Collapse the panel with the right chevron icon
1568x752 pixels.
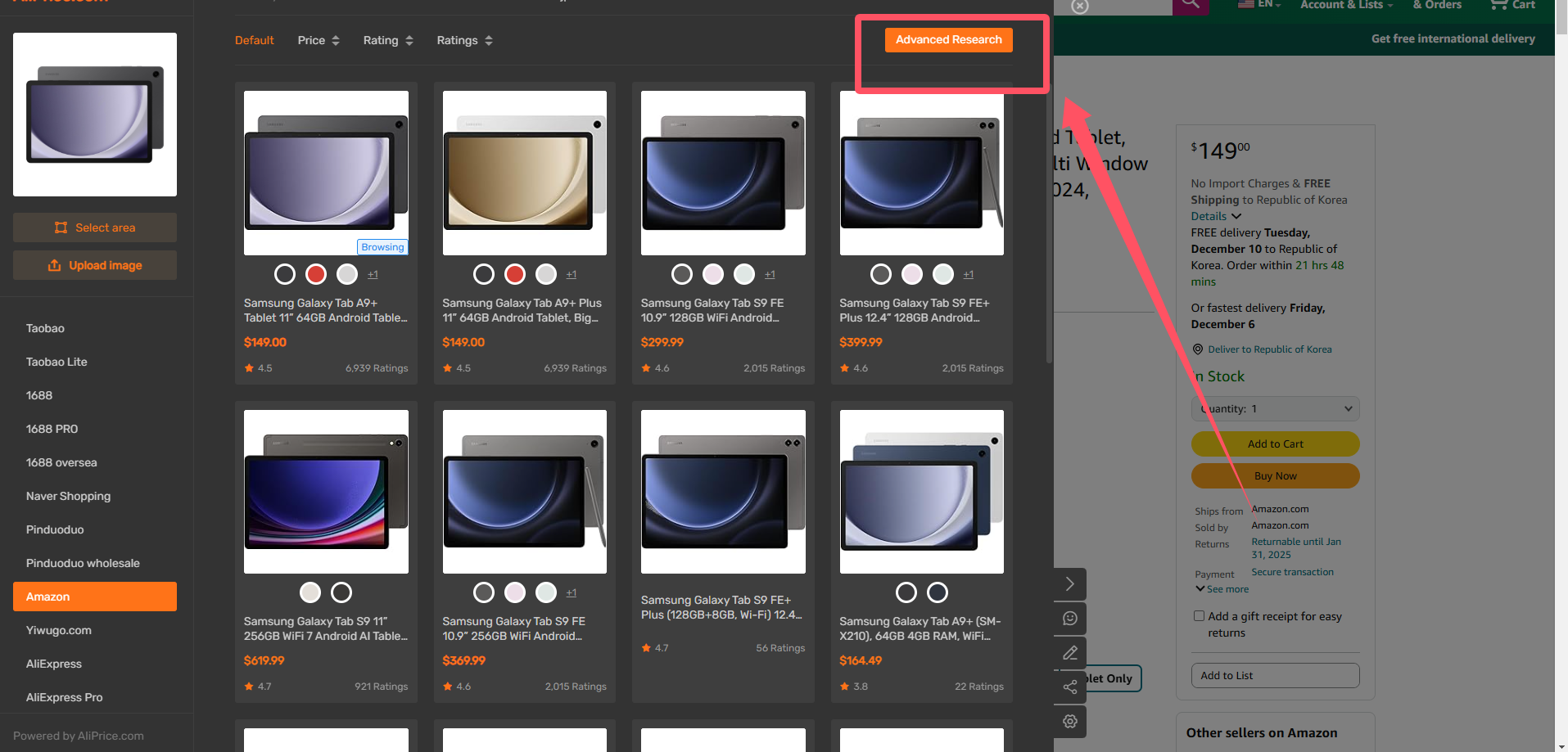click(1070, 584)
